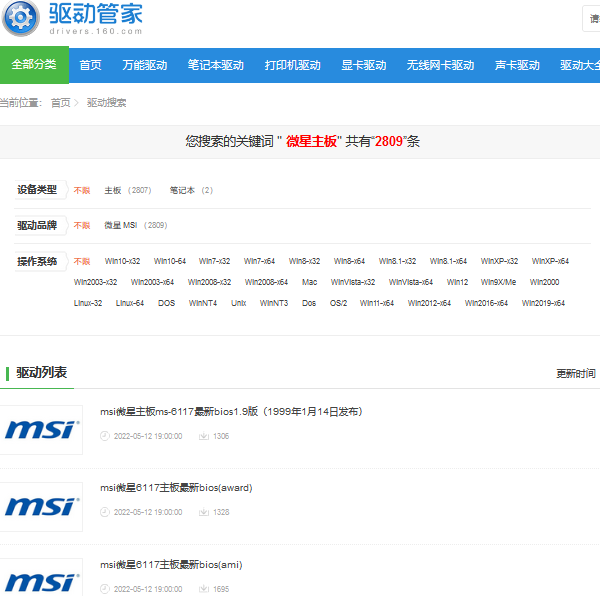The image size is (600, 596).
Task: Select 不限 in 驱动品牌 filter
Action: 82,225
